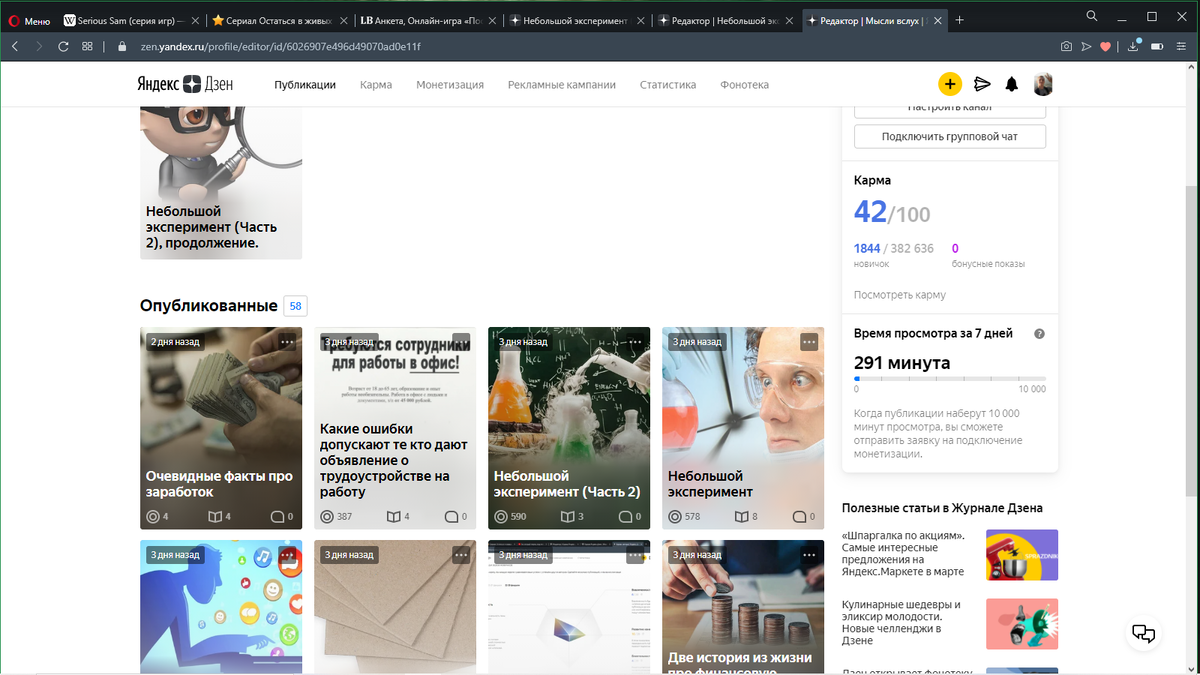
Task: Open options menu on Небольшой эксперимент scientist card
Action: [809, 342]
